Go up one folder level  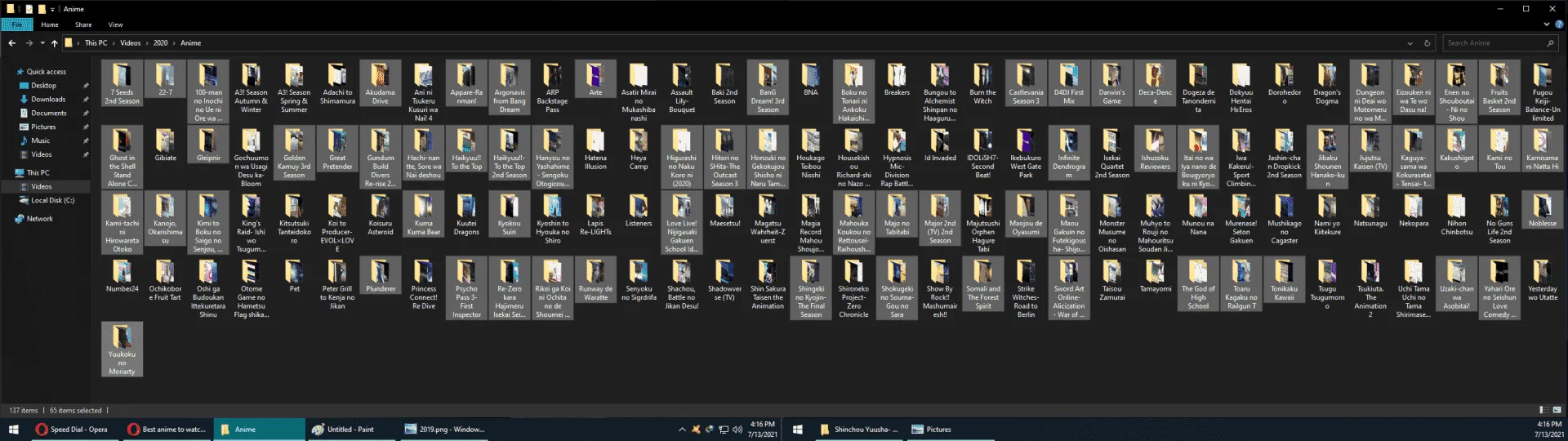click(x=55, y=43)
